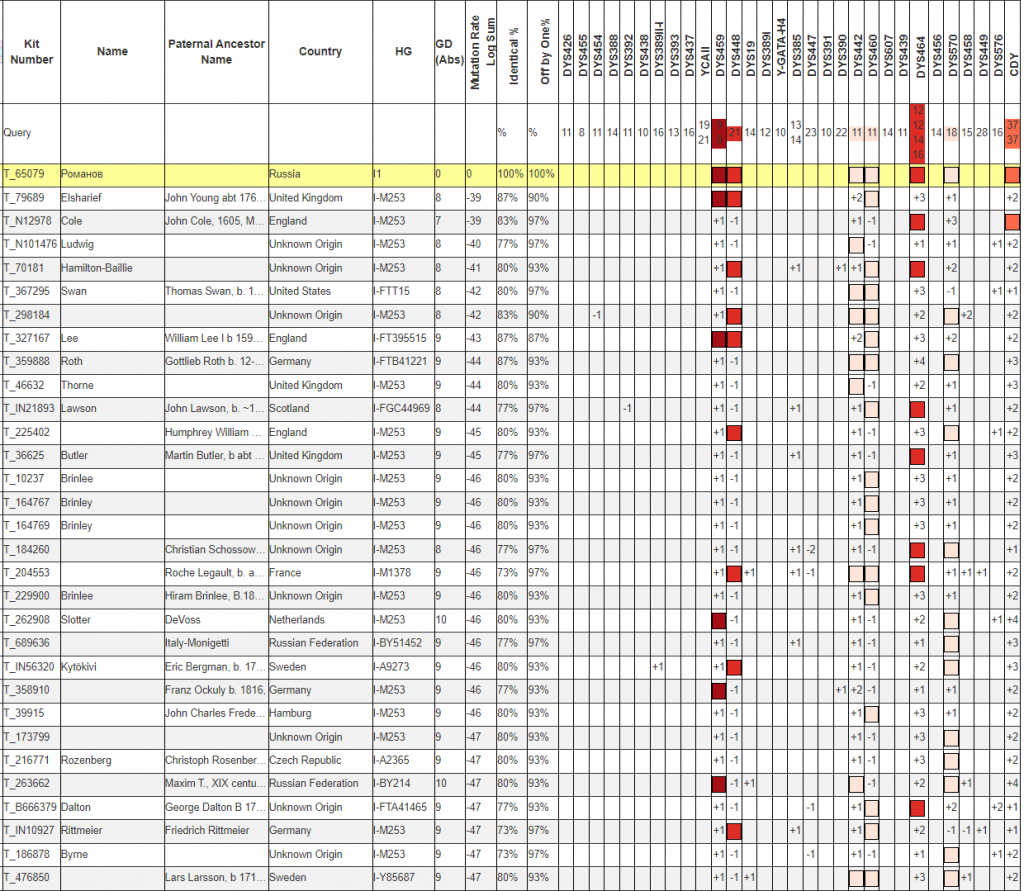Click the name Романов
Screen dimensions: 1024x891
(85, 175)
